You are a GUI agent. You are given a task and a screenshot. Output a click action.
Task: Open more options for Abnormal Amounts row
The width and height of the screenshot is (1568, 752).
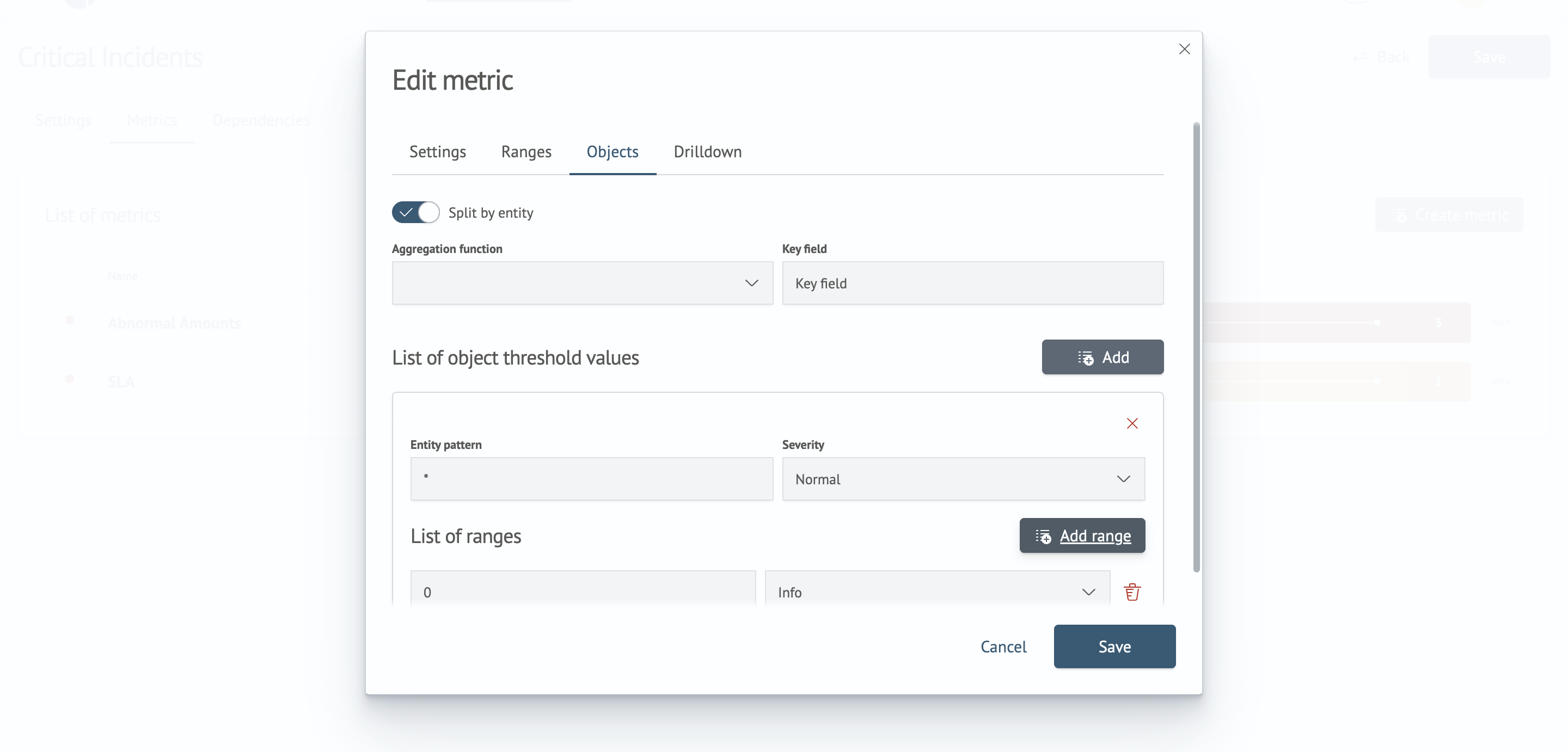1501,323
